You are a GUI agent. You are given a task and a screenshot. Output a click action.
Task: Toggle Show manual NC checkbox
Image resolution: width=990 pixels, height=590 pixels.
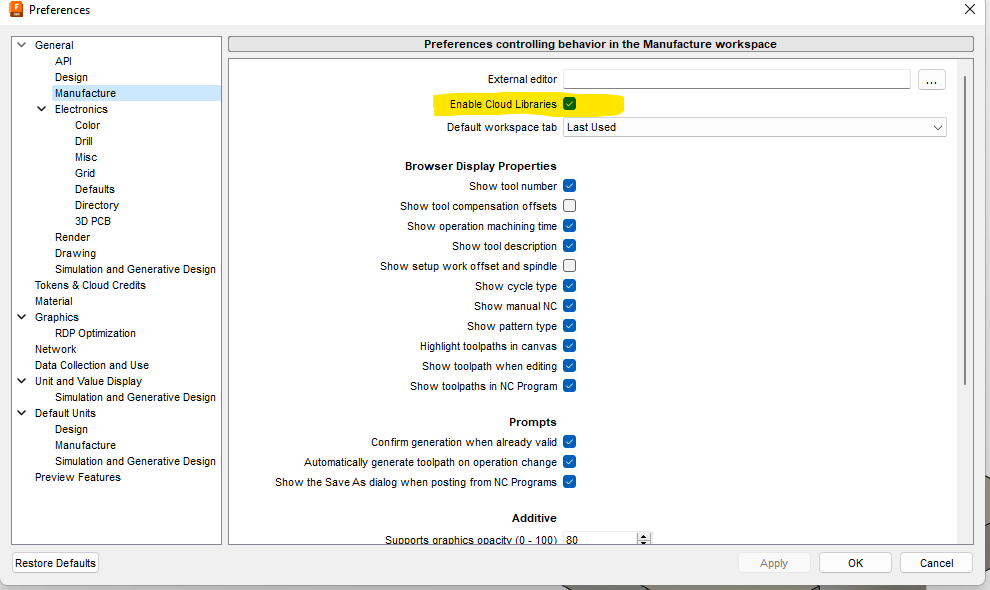coord(570,306)
